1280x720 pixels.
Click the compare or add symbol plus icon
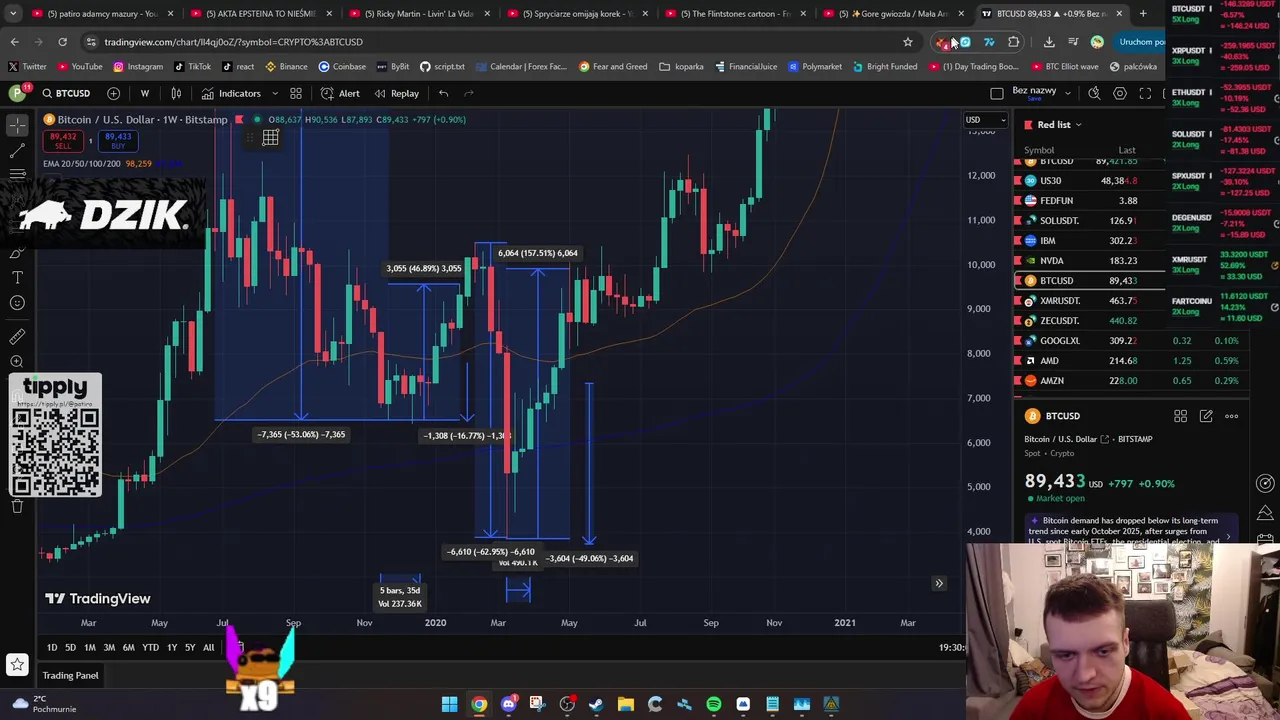point(113,93)
